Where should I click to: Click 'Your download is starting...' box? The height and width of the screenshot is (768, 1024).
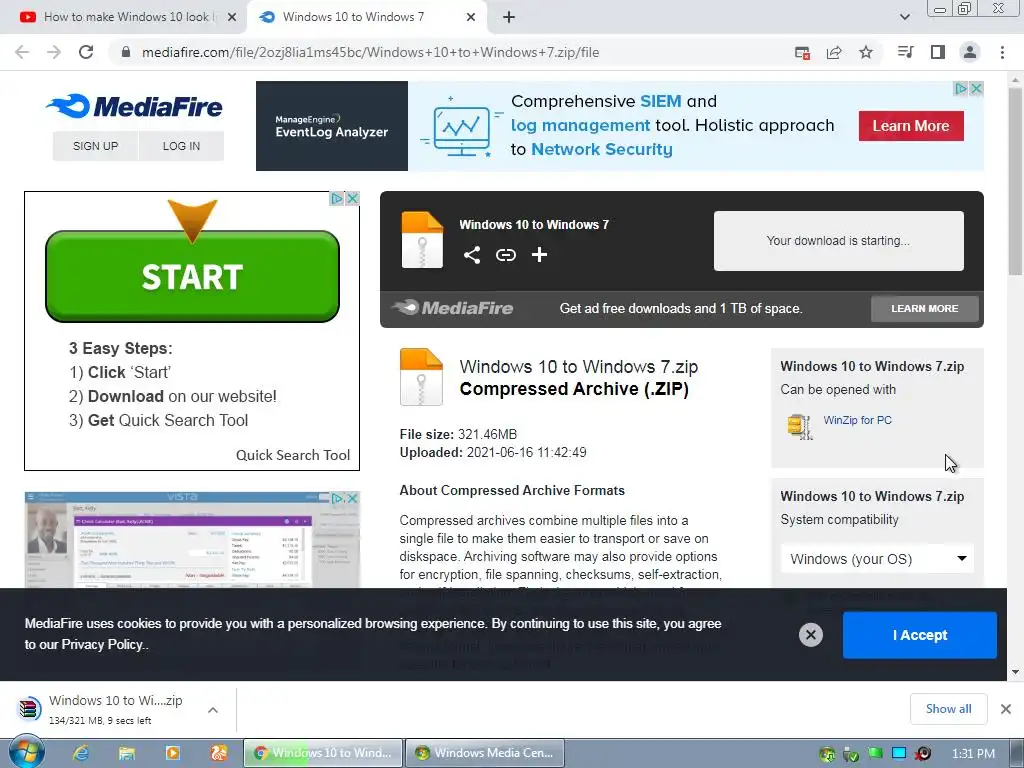point(839,240)
